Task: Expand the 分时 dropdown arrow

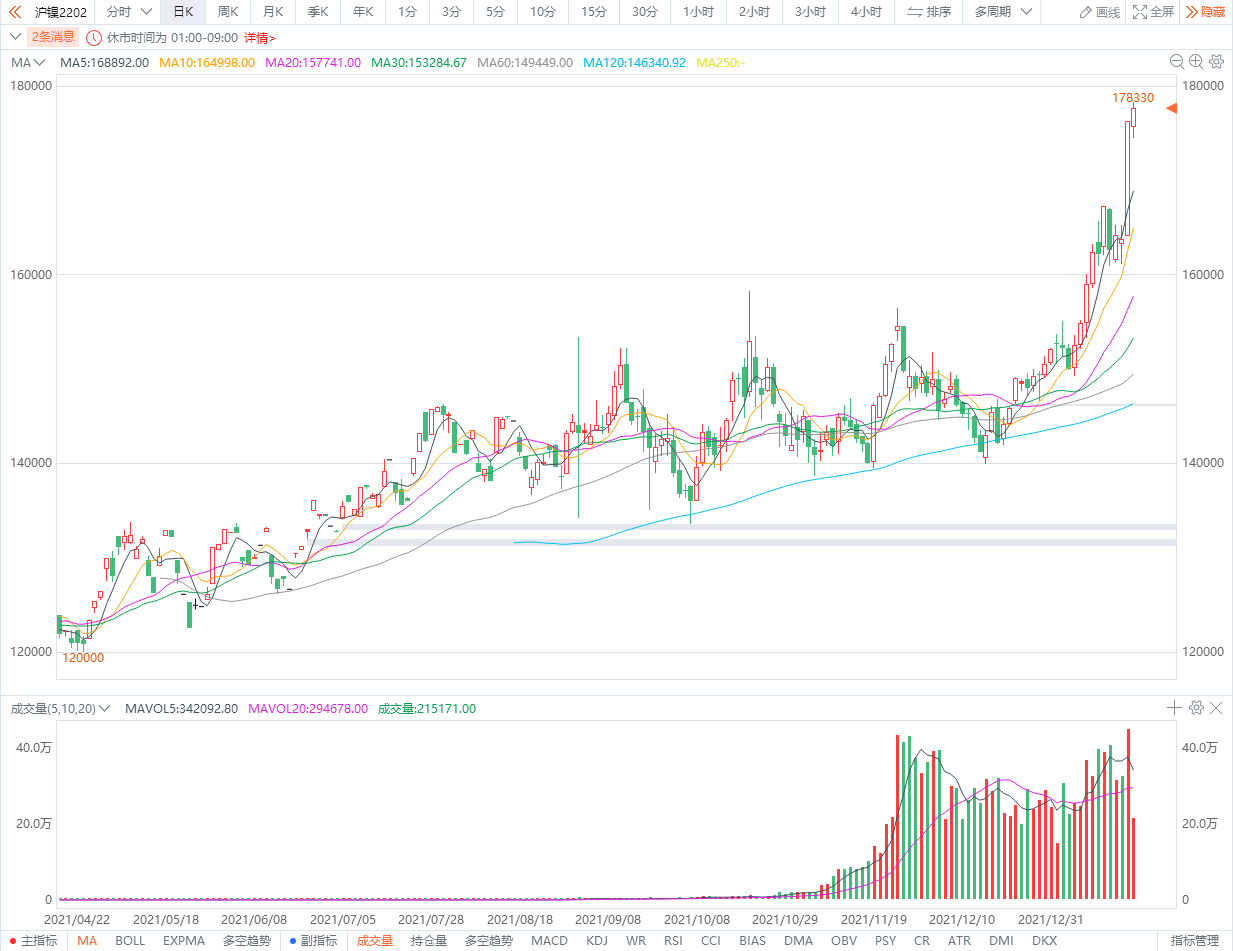Action: point(146,12)
